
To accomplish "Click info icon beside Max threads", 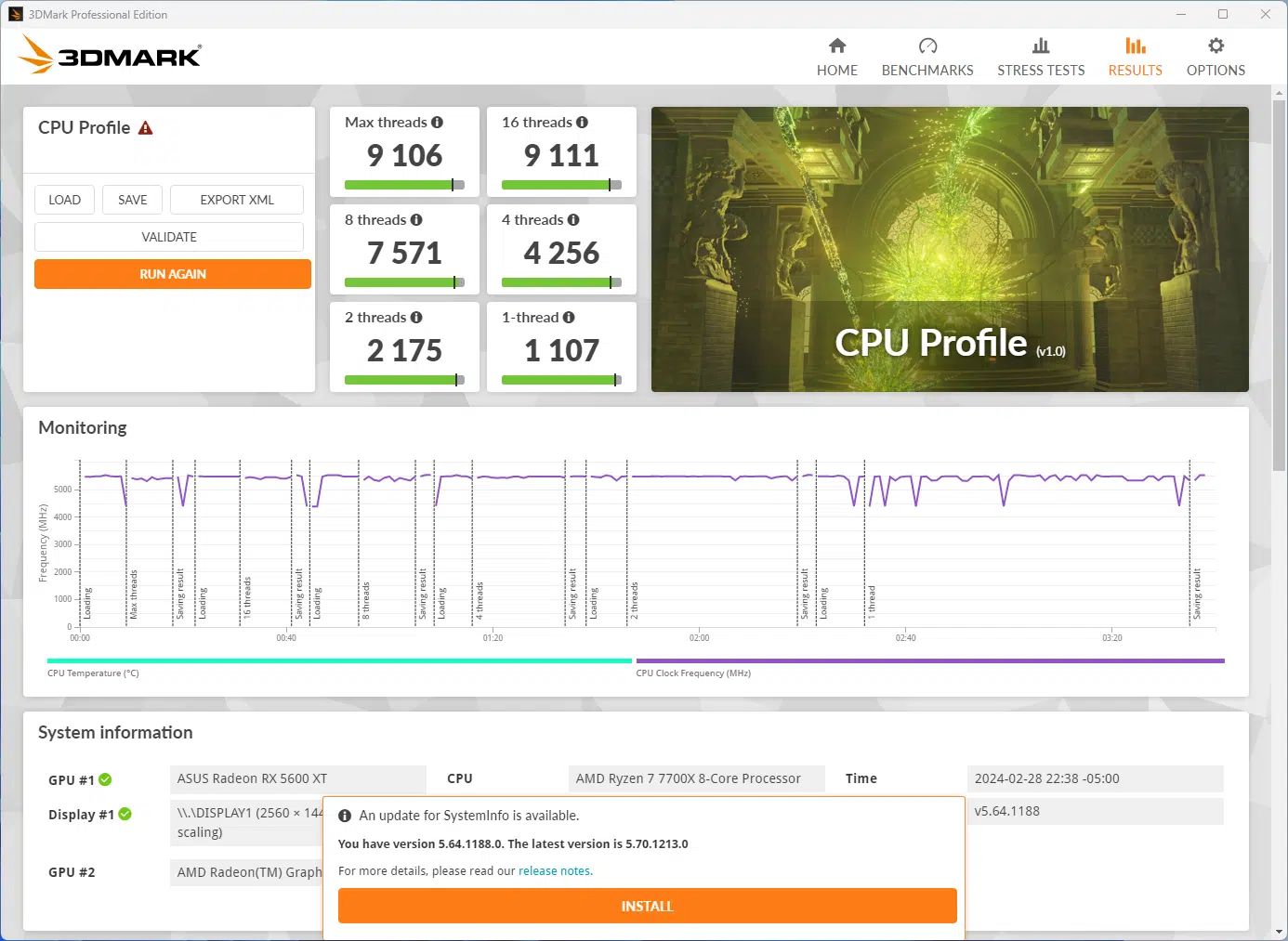I will pos(437,123).
